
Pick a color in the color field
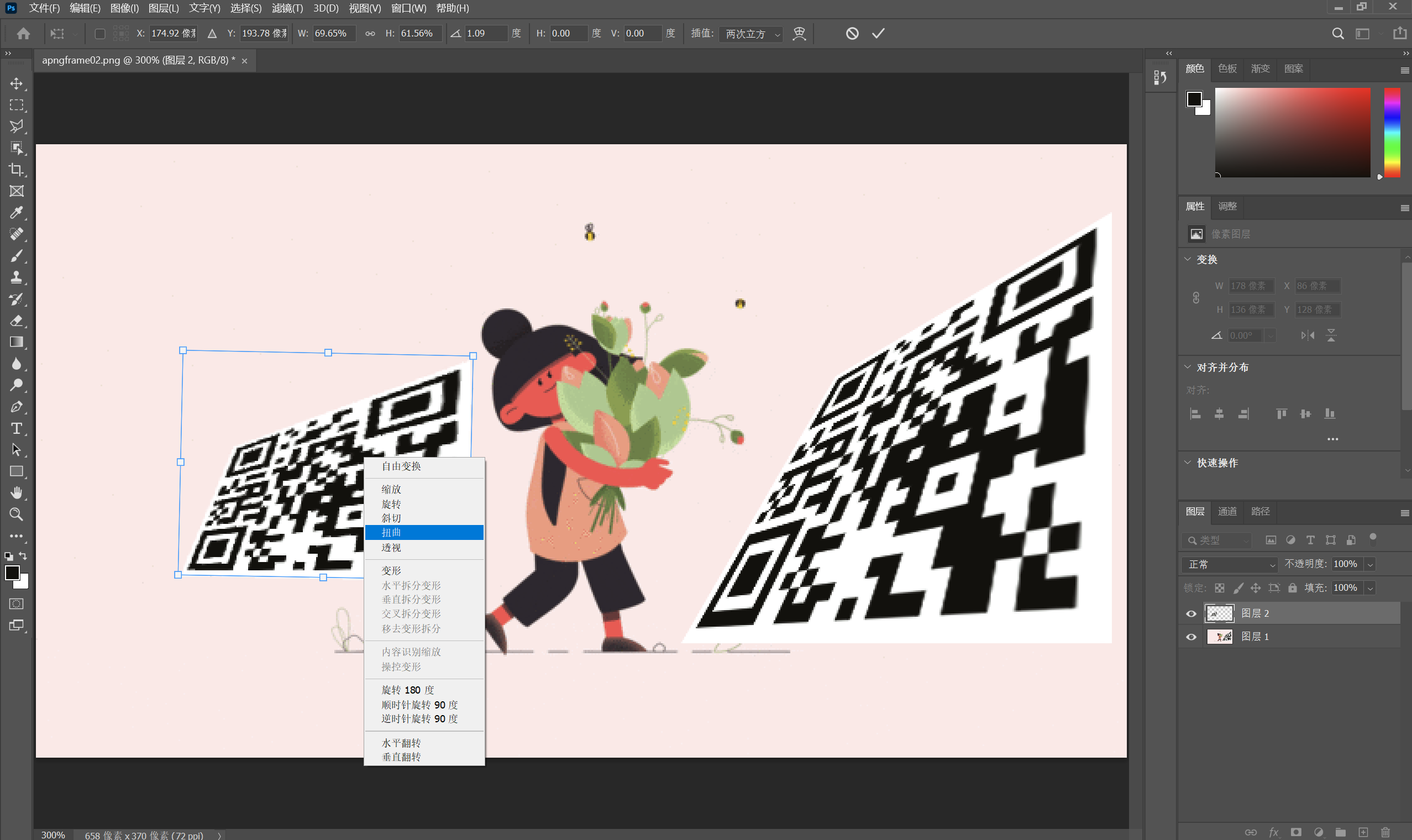click(x=1293, y=133)
